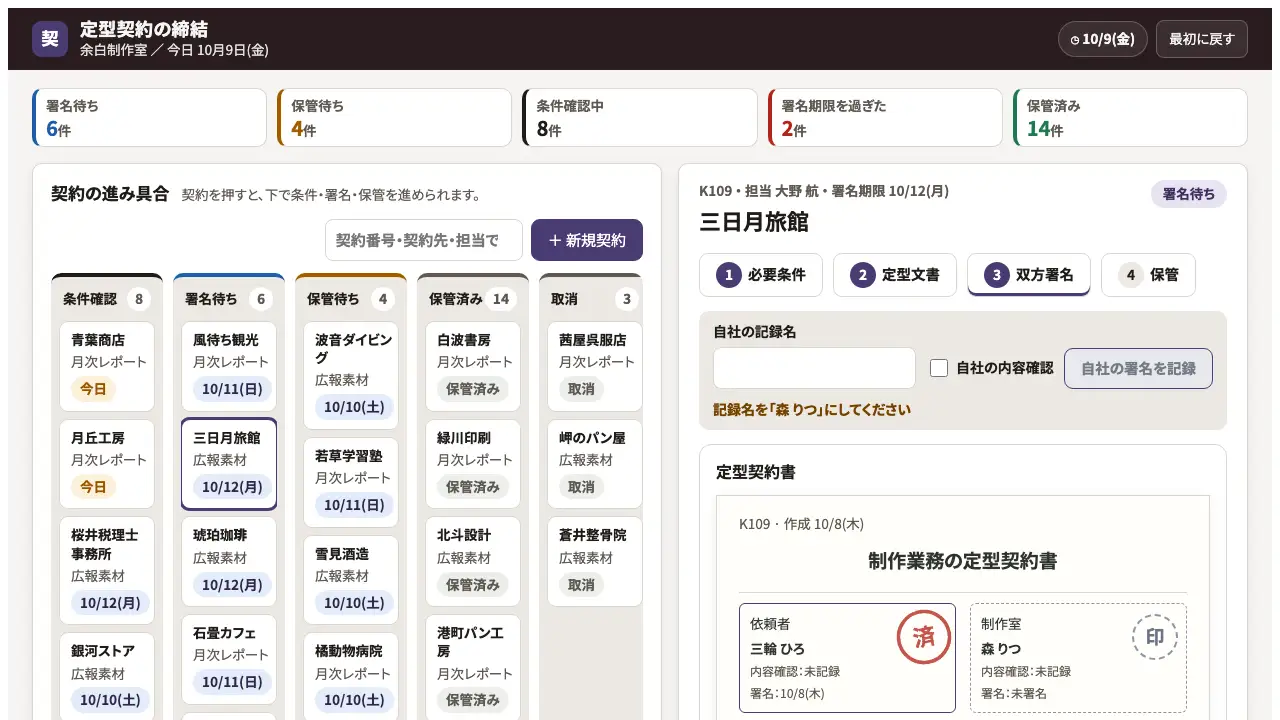Tick the 自社の内容確認 checkbox

coord(939,368)
